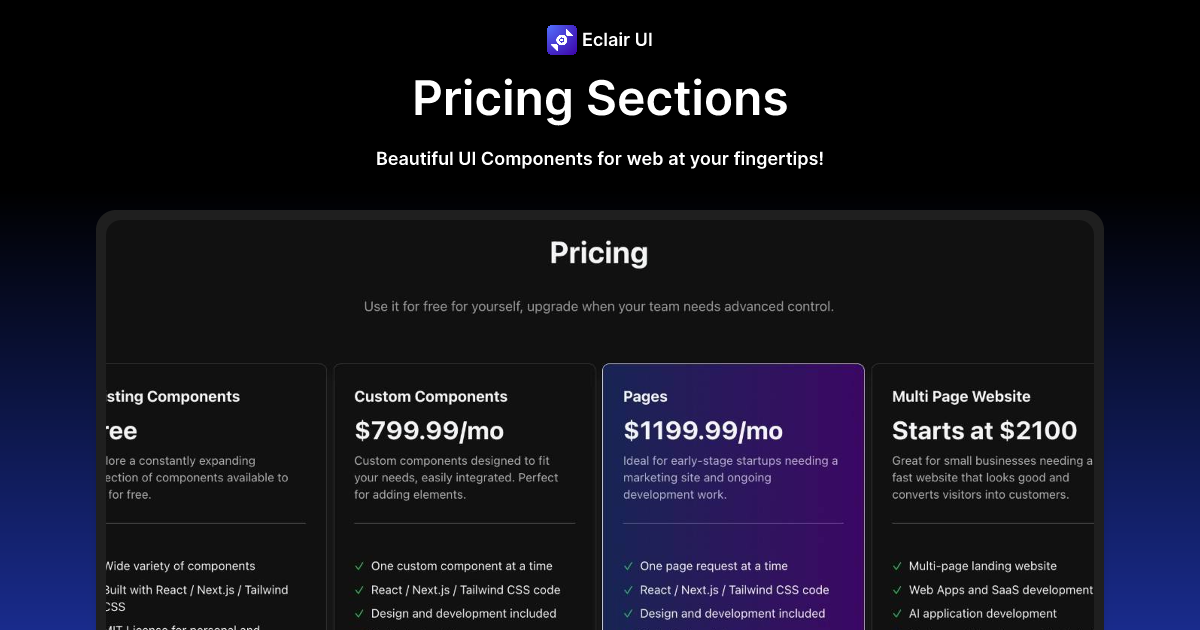Viewport: 1200px width, 630px height.
Task: Click the "Custom Components" plan heading
Action: click(x=431, y=396)
